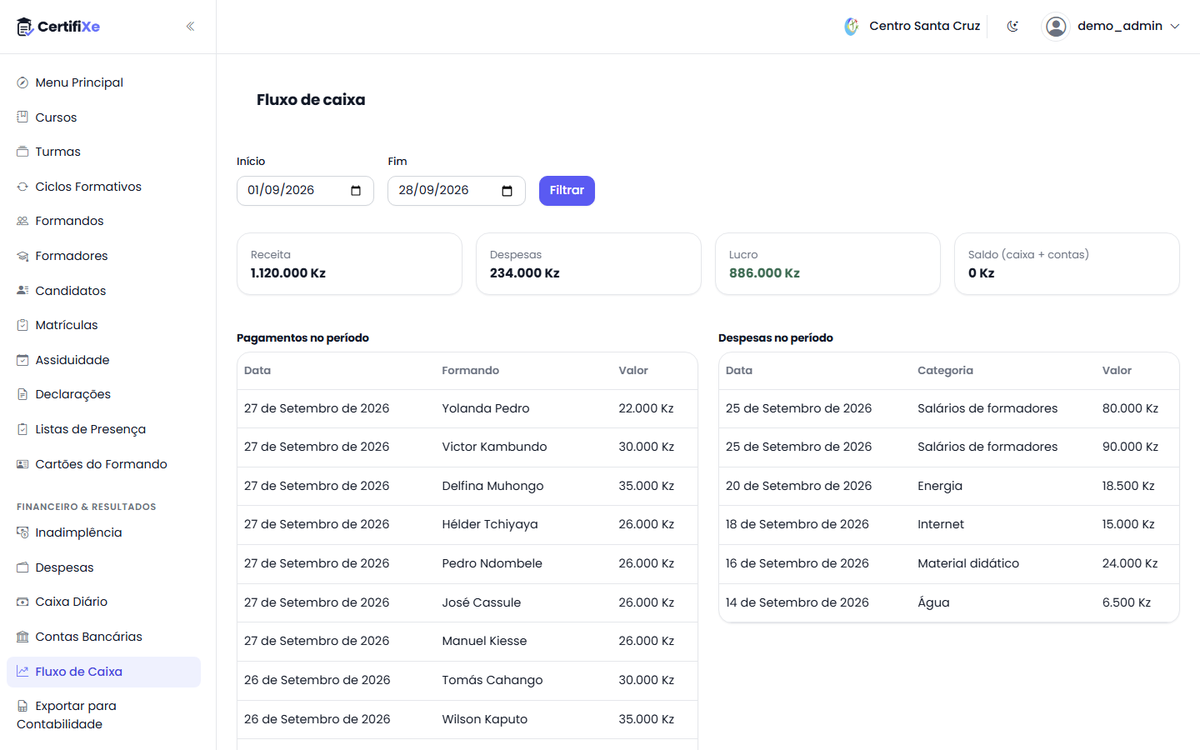Click the Energia expense category cell
1200x750 pixels.
tap(940, 486)
